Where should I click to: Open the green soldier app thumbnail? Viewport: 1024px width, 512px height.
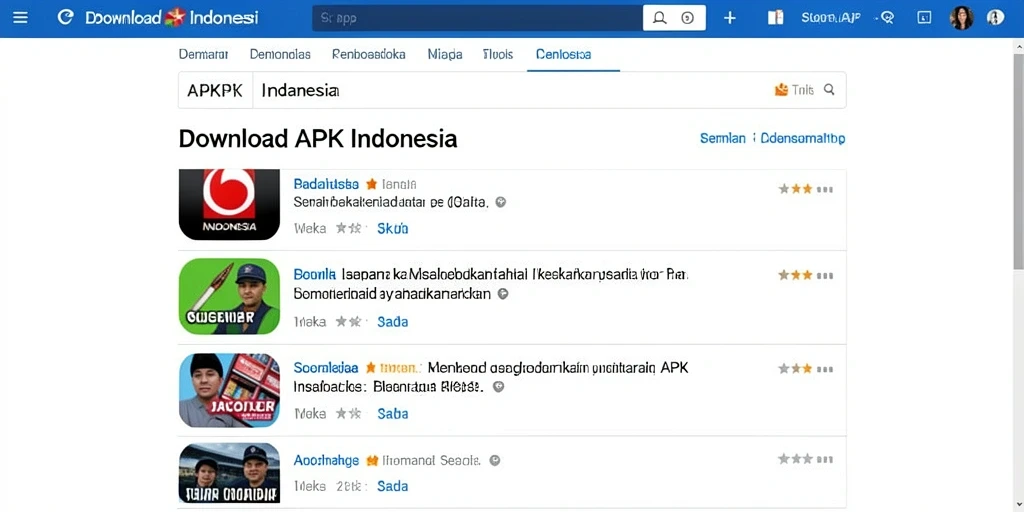229,296
